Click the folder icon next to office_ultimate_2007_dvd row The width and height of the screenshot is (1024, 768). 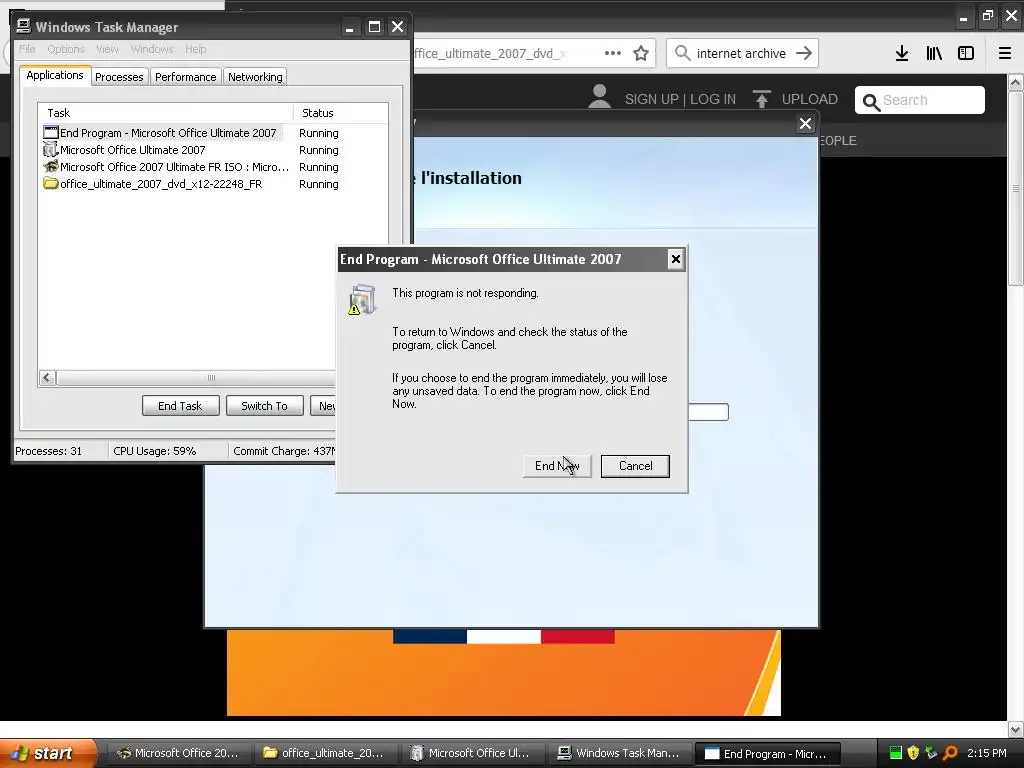(x=50, y=183)
